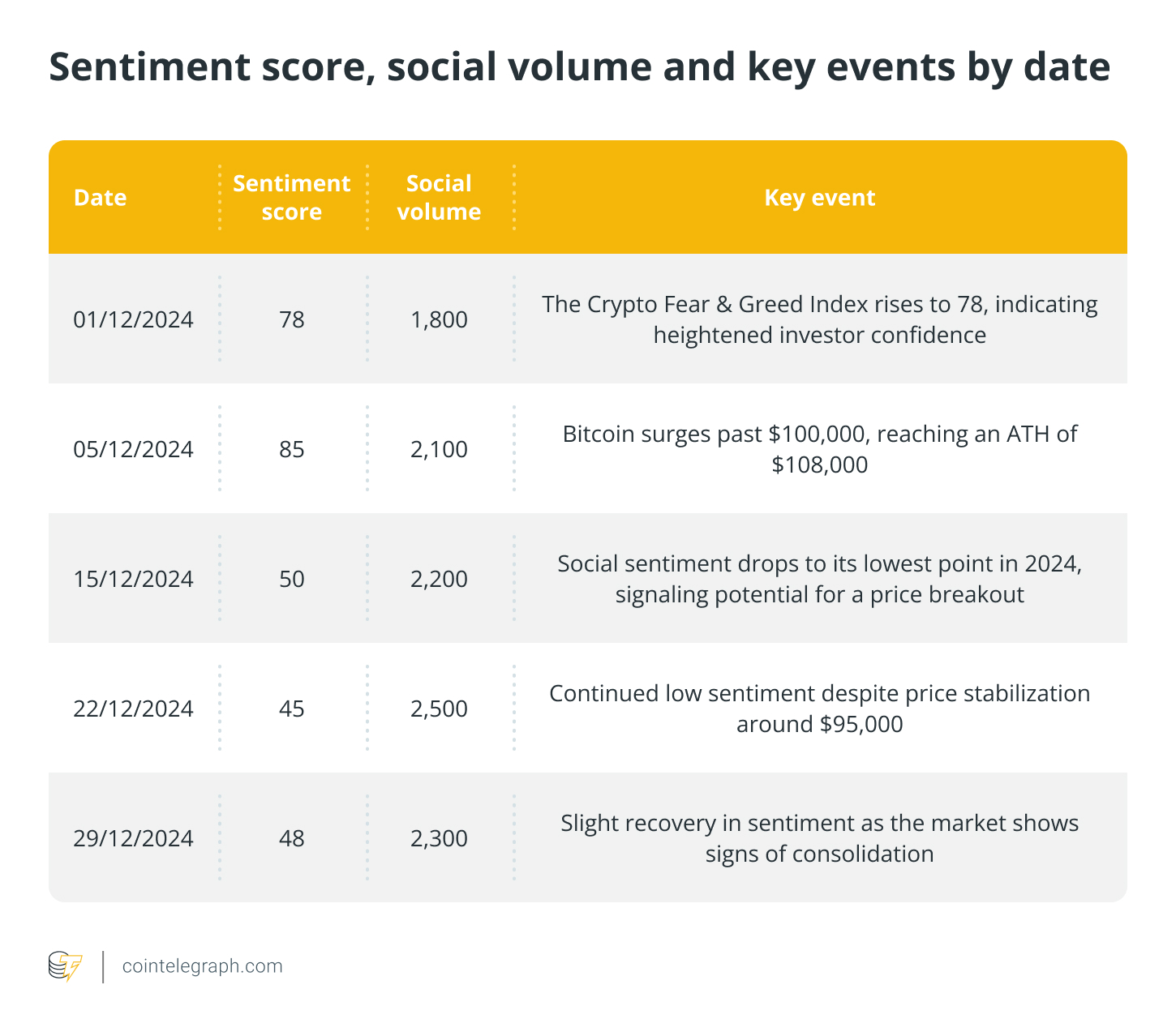Viewport: 1176px width, 1032px height.
Task: Select the 01/12/2024 date cell
Action: pos(134,319)
